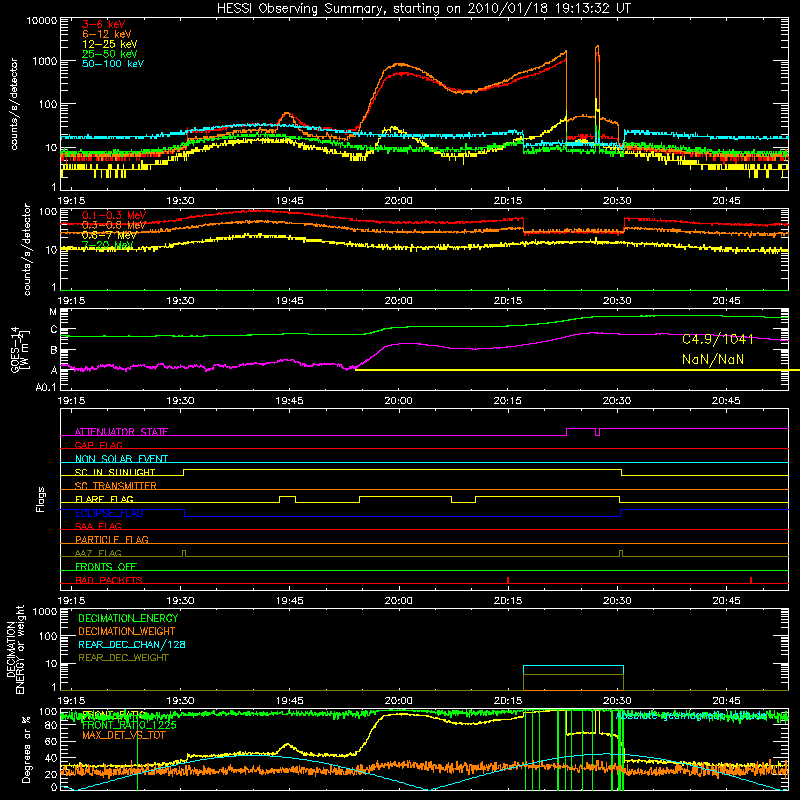Image resolution: width=800 pixels, height=800 pixels.
Task: Select the 6-12 keV legend label
Action: click(x=107, y=34)
